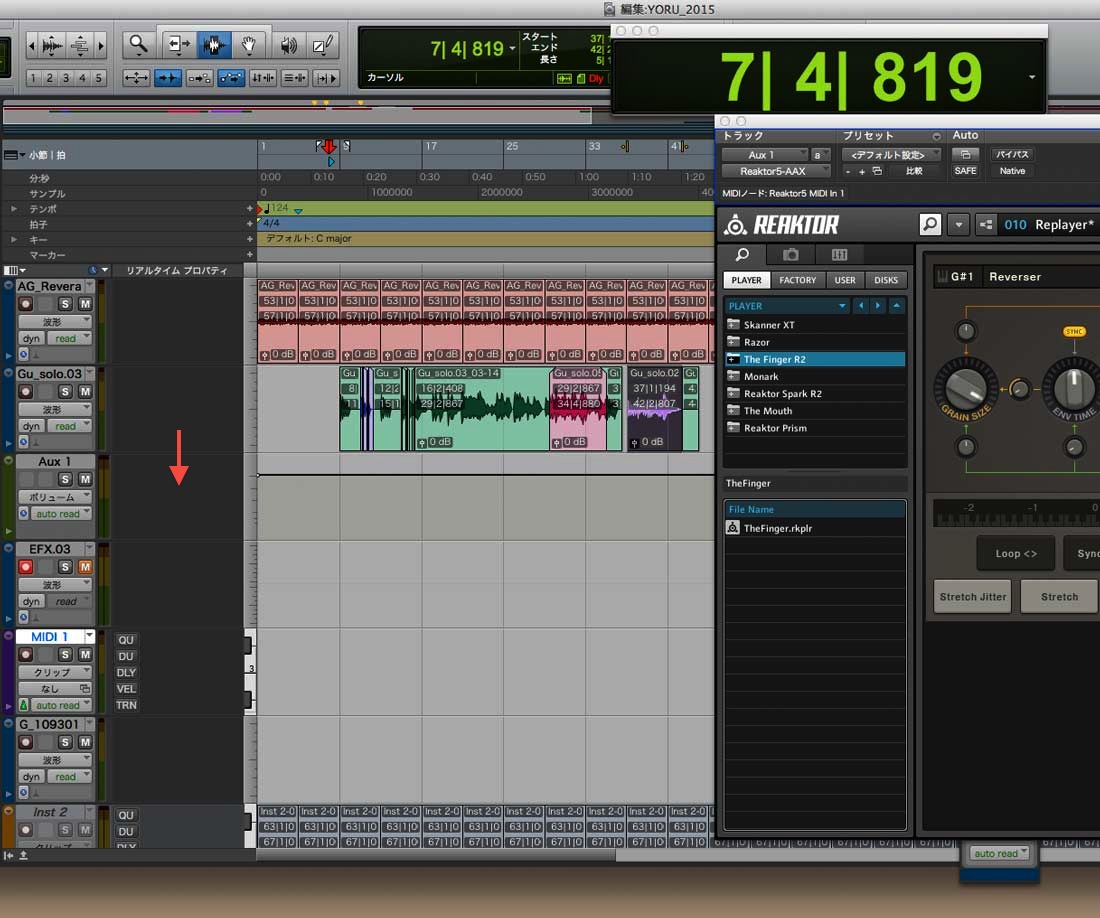
Task: Solo the Aux 1 track
Action: pyautogui.click(x=65, y=479)
